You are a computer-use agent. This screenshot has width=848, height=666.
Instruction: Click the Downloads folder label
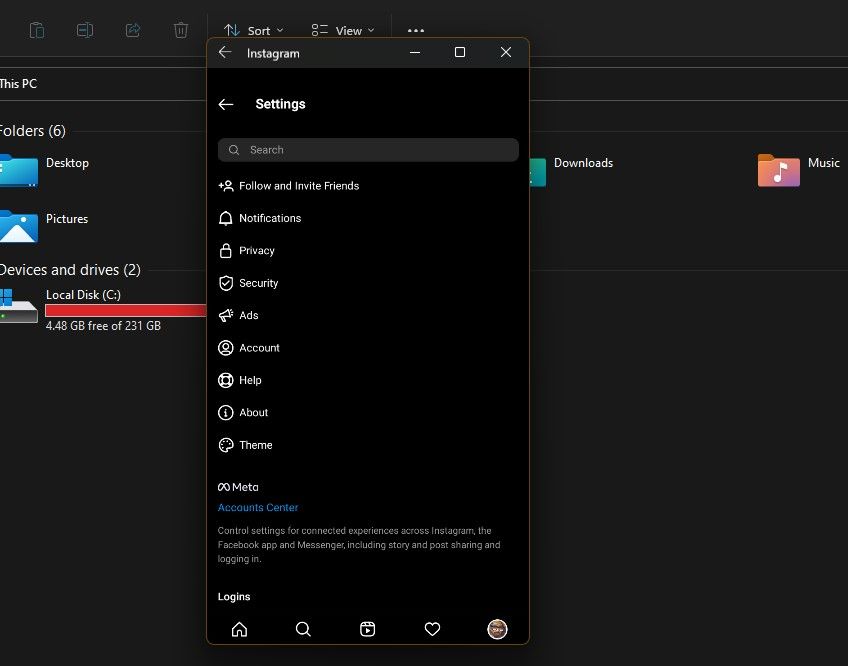[x=584, y=163]
